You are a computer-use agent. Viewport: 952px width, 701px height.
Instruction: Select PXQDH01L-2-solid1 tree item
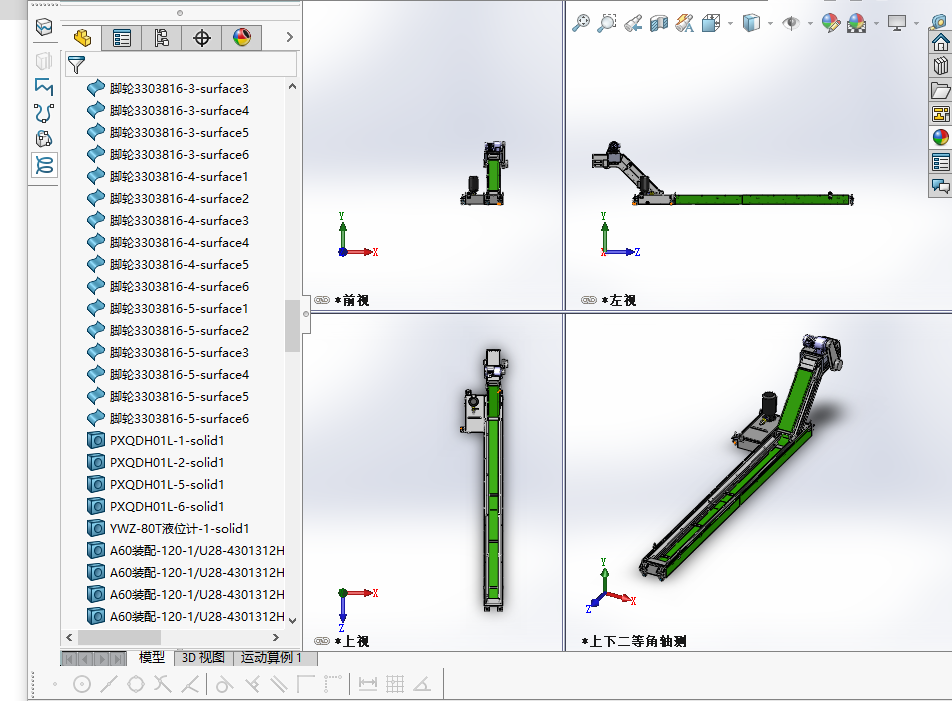[167, 462]
